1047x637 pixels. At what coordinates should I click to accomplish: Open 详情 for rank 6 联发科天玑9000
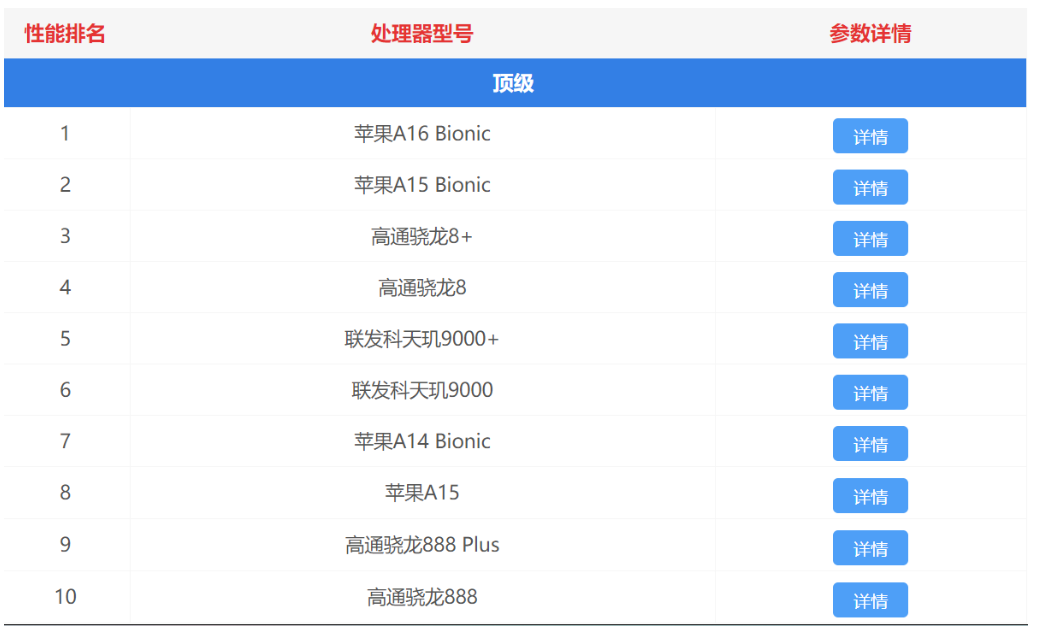tap(869, 393)
